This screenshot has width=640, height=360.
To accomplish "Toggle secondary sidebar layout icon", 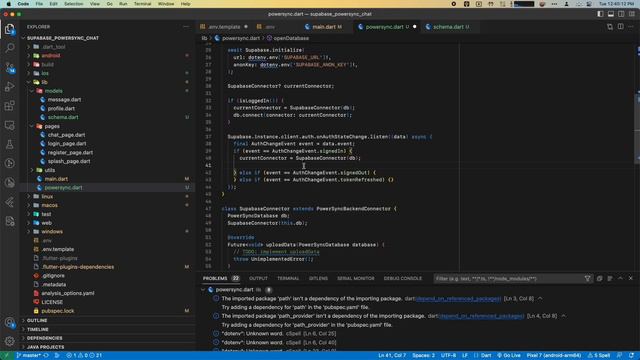I will pos(621,14).
